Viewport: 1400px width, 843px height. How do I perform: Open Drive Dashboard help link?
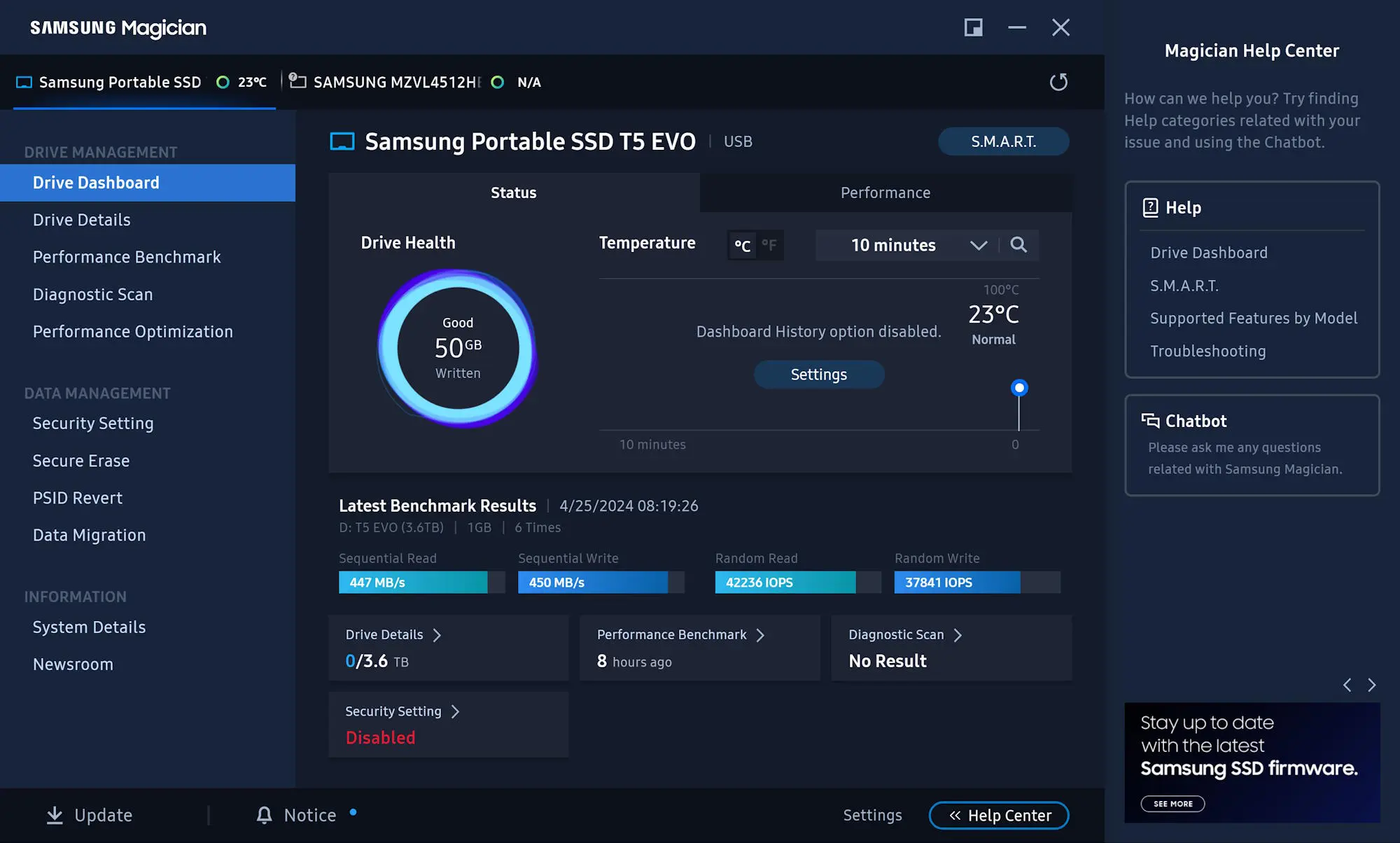tap(1209, 253)
